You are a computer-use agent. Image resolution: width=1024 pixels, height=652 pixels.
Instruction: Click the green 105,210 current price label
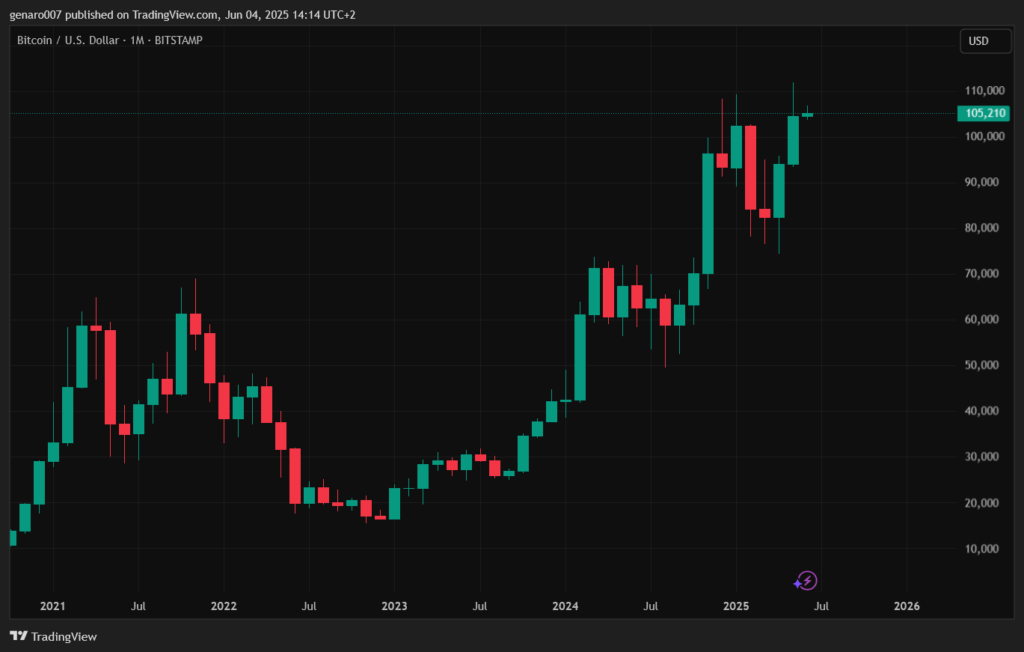985,113
